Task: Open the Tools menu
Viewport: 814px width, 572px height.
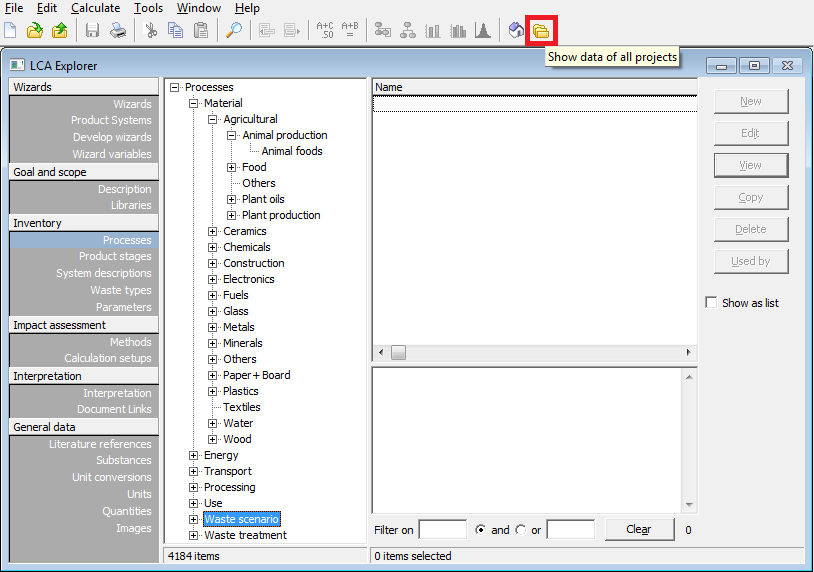Action: (148, 8)
